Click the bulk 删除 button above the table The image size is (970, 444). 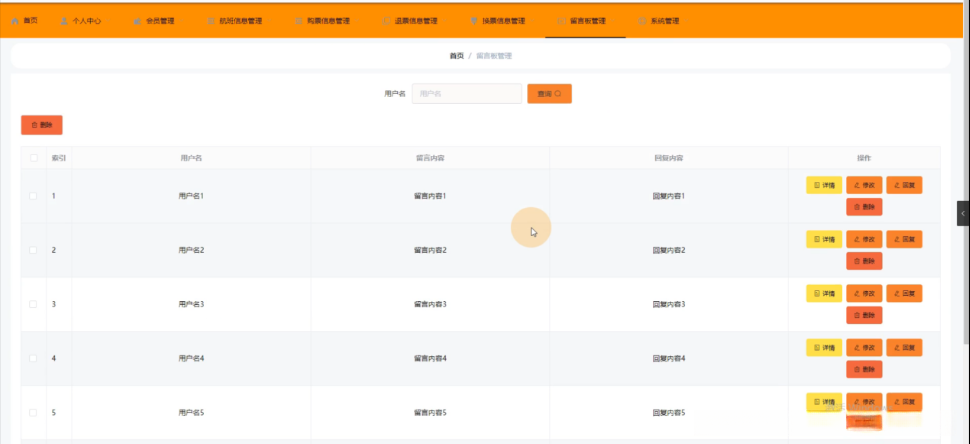[x=41, y=124]
